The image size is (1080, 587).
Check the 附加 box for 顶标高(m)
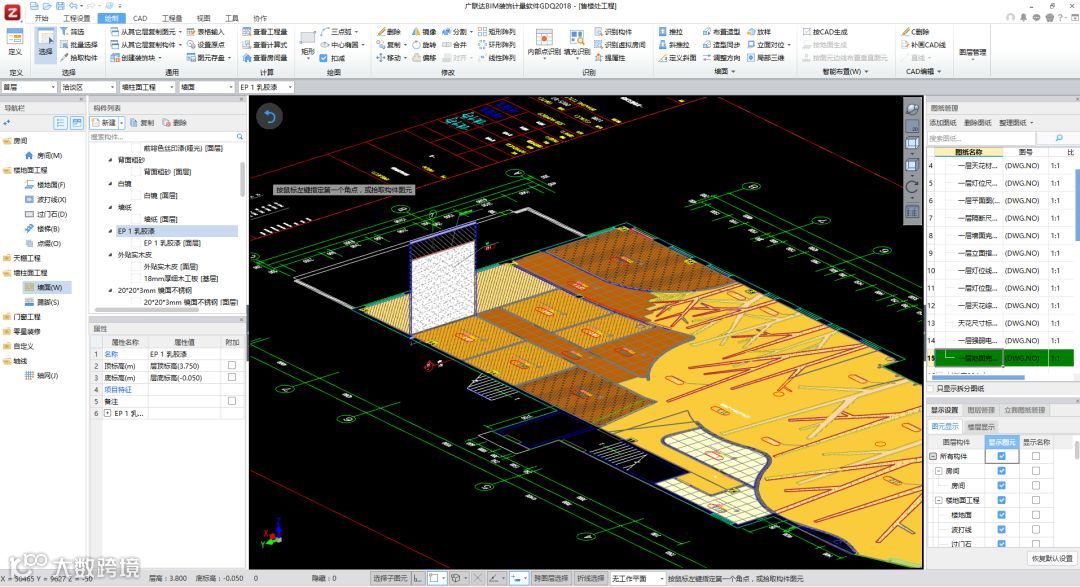click(231, 366)
